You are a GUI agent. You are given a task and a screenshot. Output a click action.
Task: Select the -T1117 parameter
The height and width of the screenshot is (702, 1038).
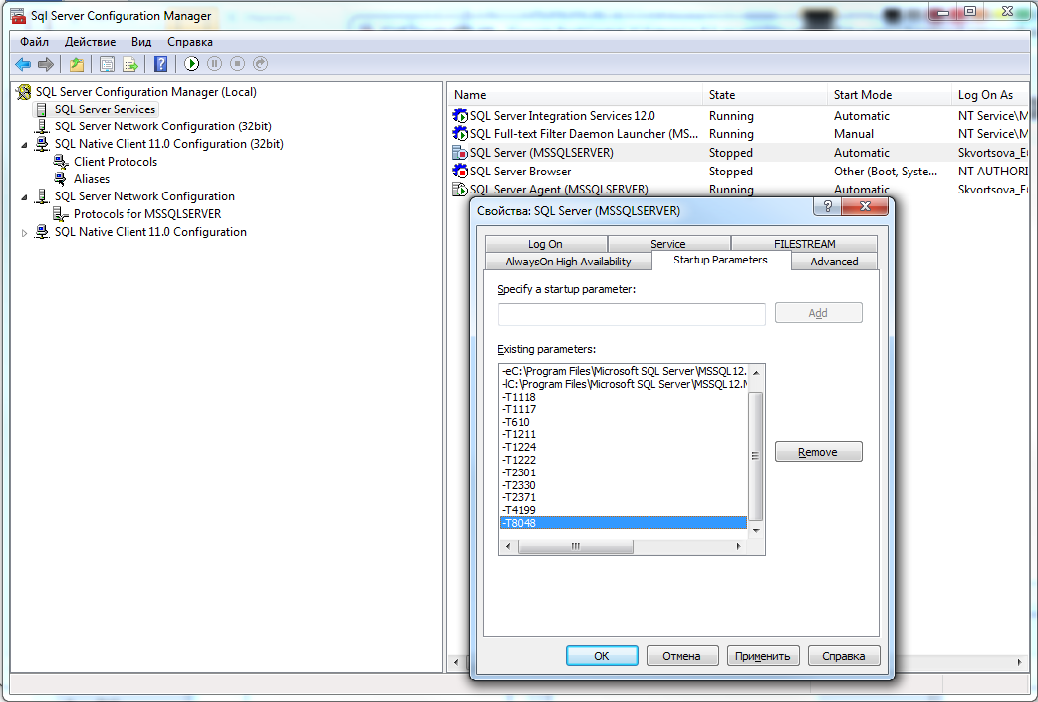pyautogui.click(x=624, y=409)
